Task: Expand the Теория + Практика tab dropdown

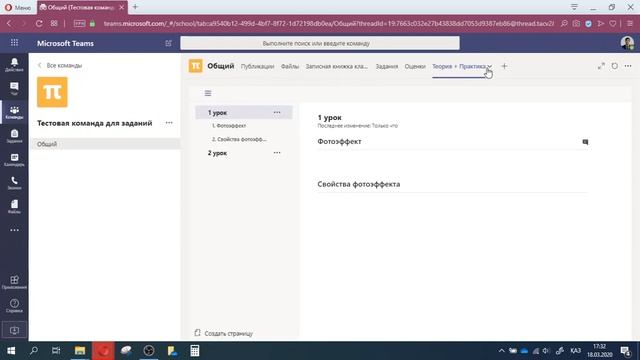Action: coord(489,67)
